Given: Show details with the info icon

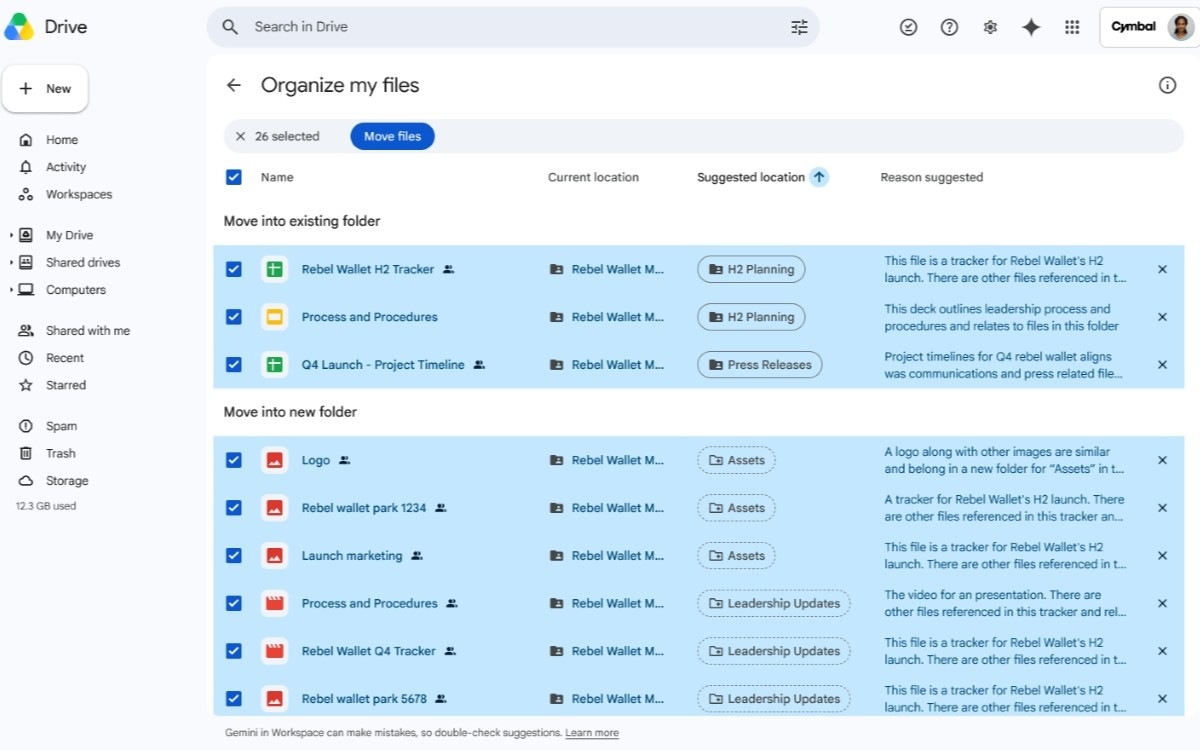Looking at the screenshot, I should [x=1167, y=85].
